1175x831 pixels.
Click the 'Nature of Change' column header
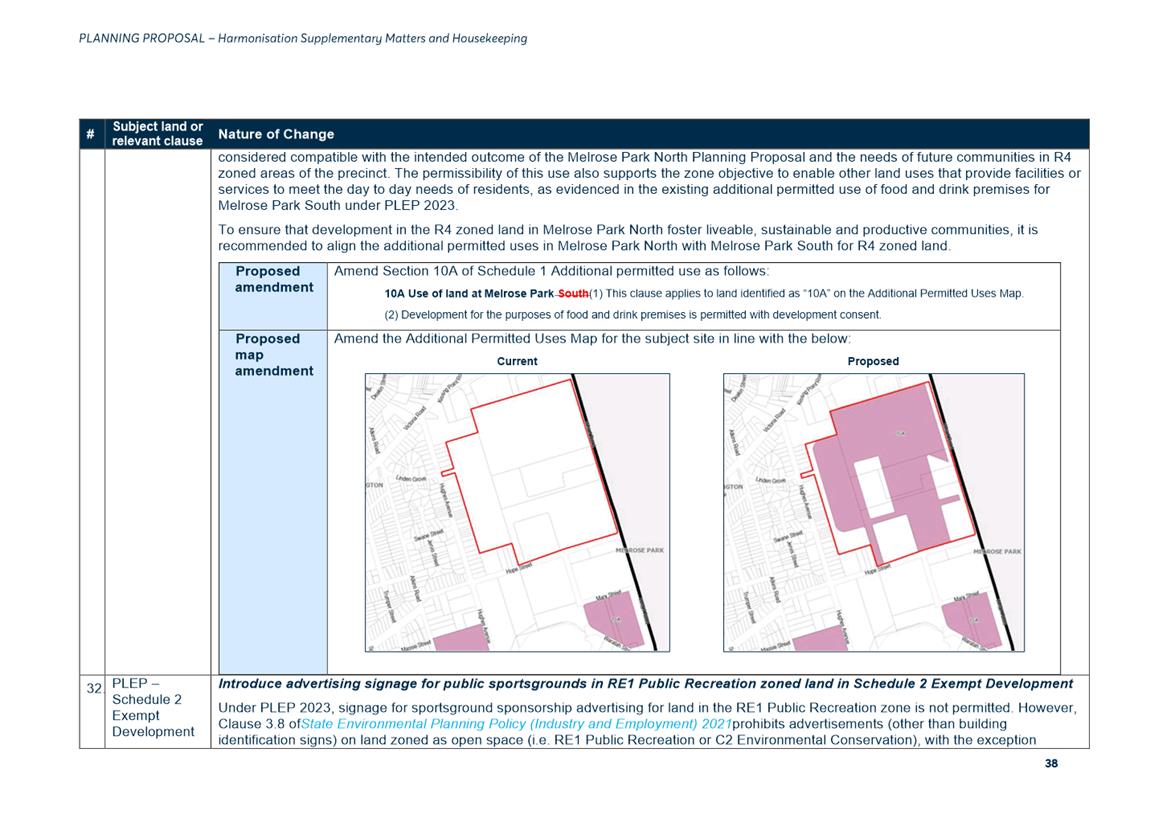276,134
